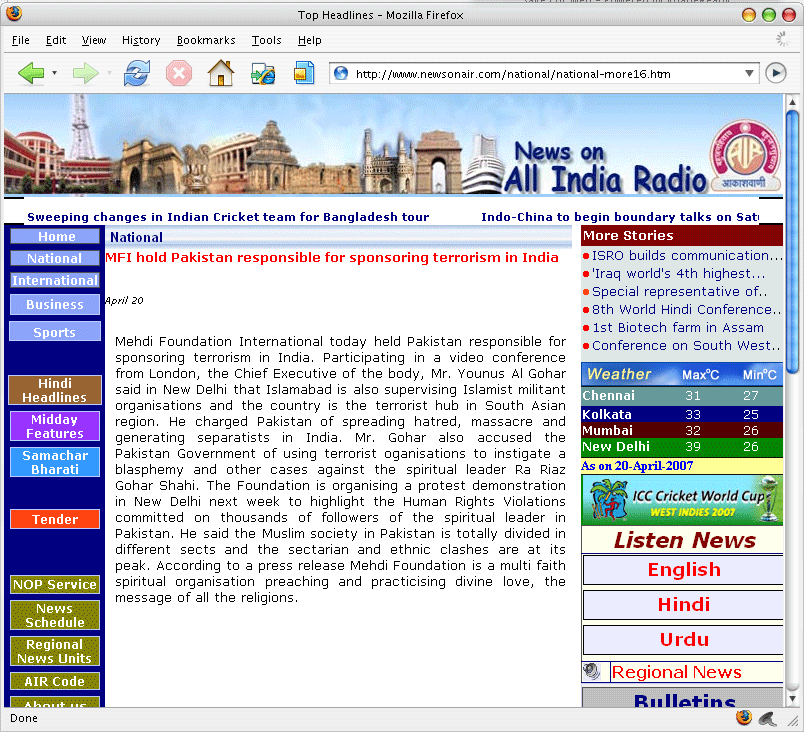
Task: Open the International section button
Action: click(x=55, y=280)
